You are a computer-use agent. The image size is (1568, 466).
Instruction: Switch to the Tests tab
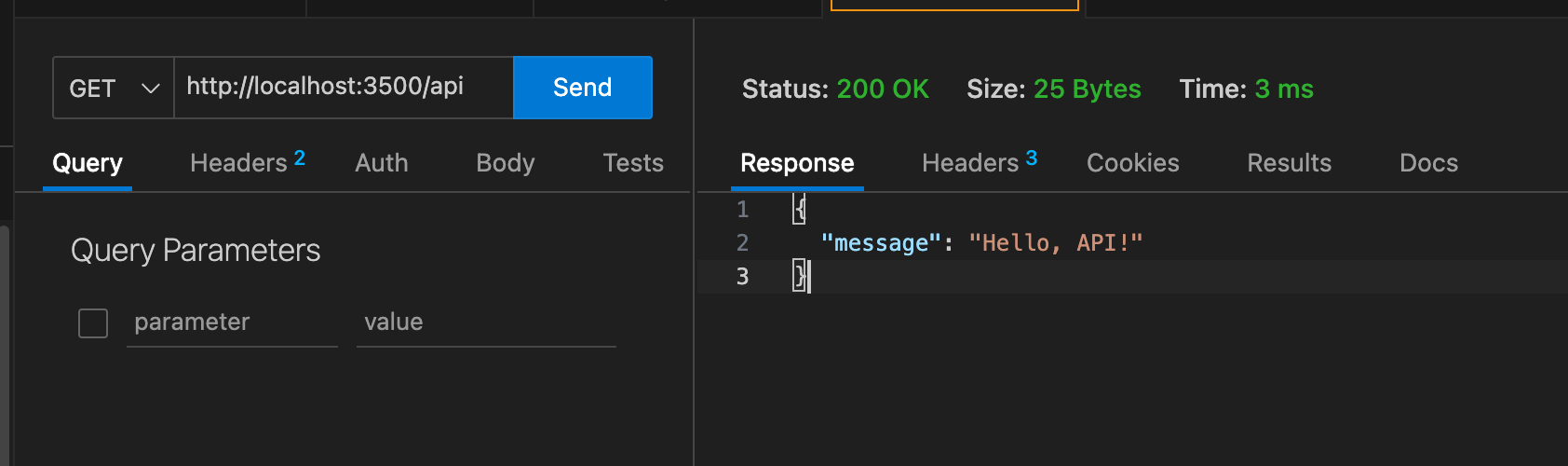click(633, 163)
